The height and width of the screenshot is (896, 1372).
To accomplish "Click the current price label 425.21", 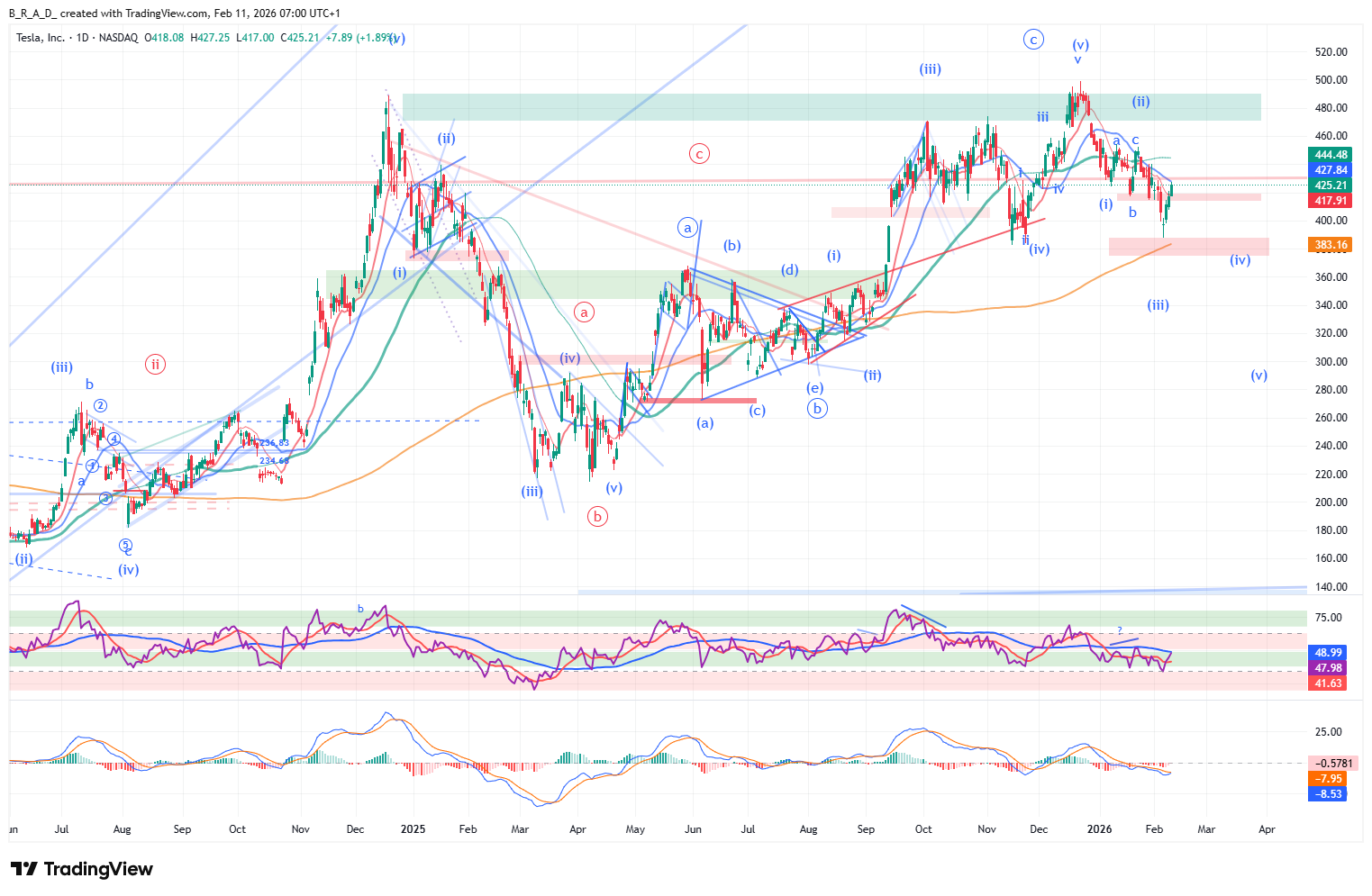I will (1330, 186).
